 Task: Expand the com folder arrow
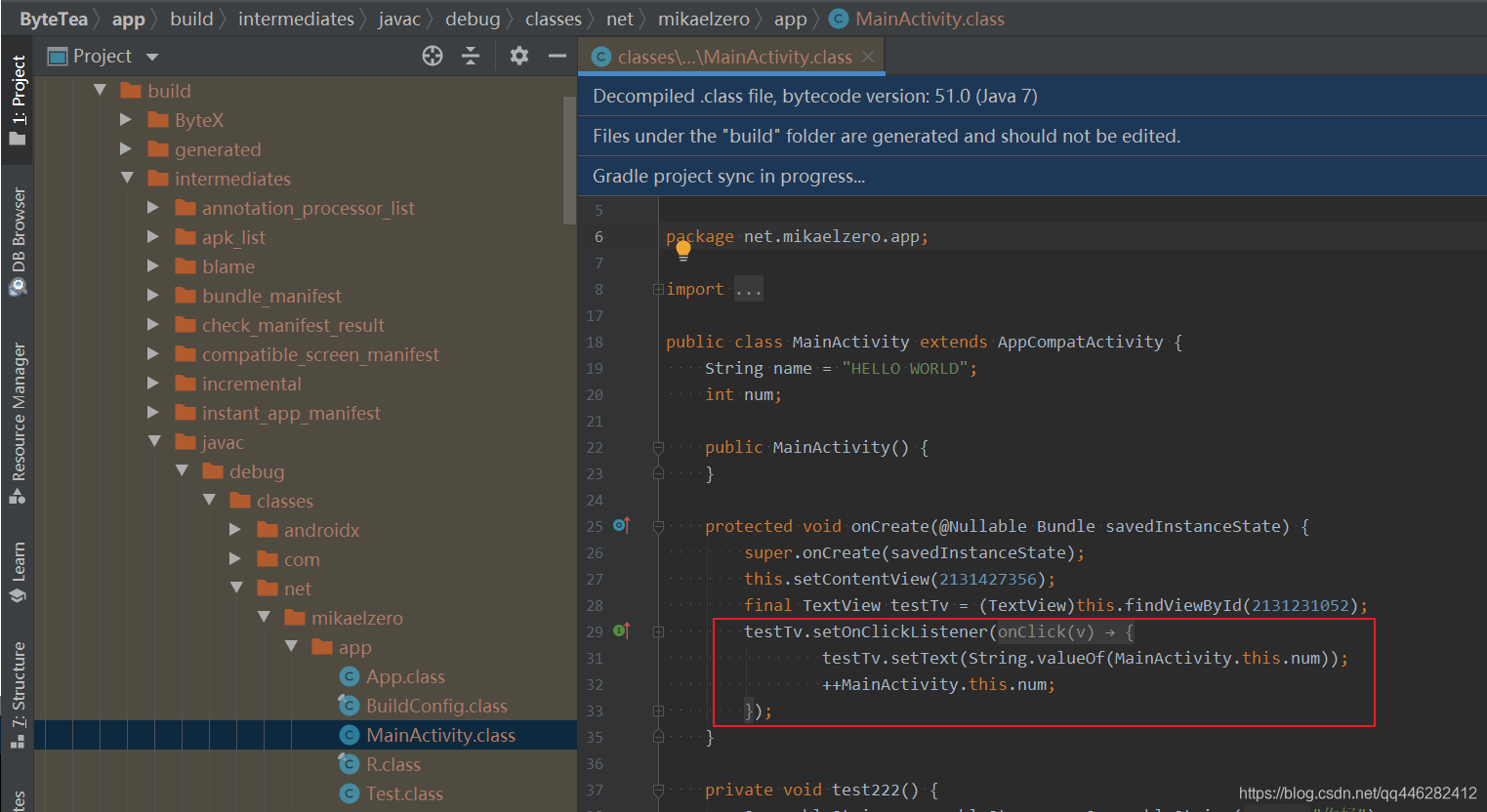pyautogui.click(x=235, y=558)
